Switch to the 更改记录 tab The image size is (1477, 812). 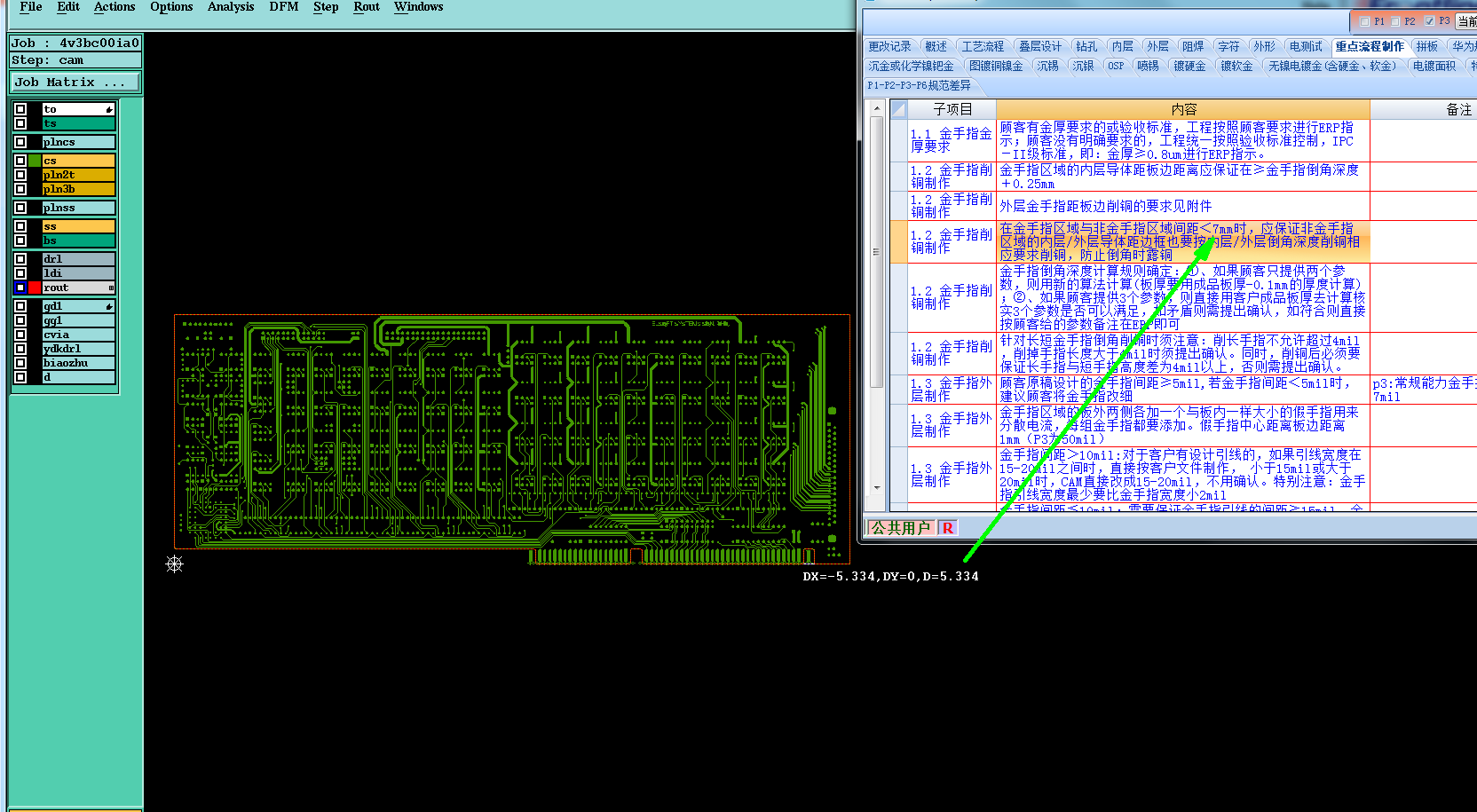click(889, 46)
